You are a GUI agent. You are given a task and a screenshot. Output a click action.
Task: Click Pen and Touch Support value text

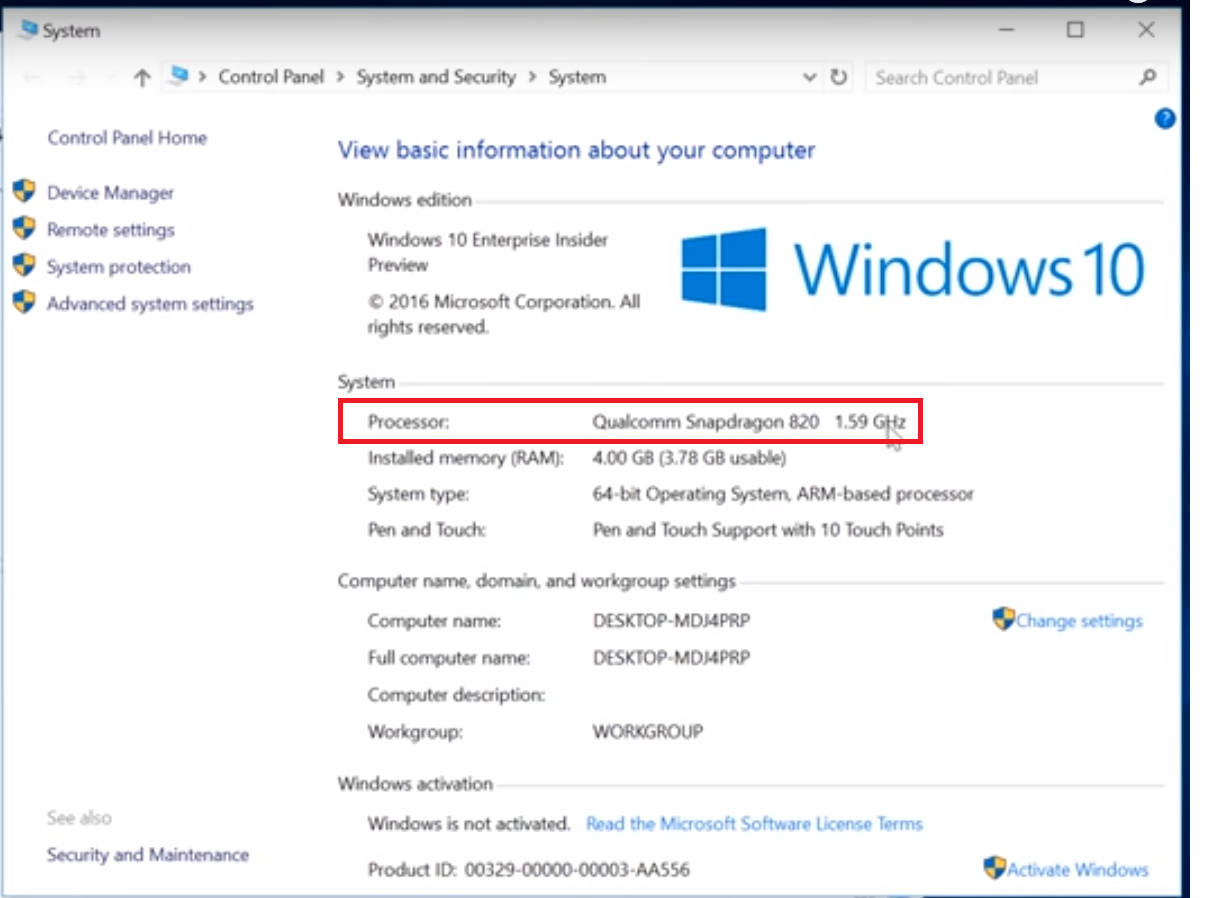click(x=768, y=530)
